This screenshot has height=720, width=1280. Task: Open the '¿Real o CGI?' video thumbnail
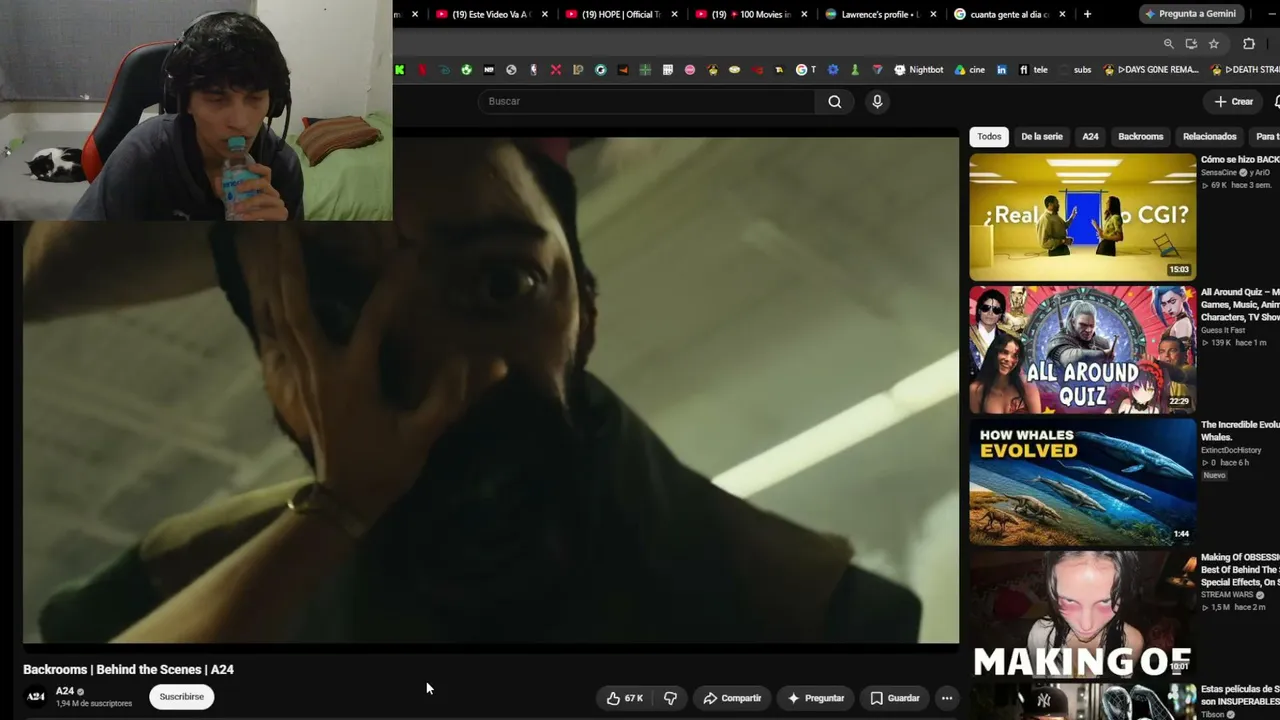1082,217
